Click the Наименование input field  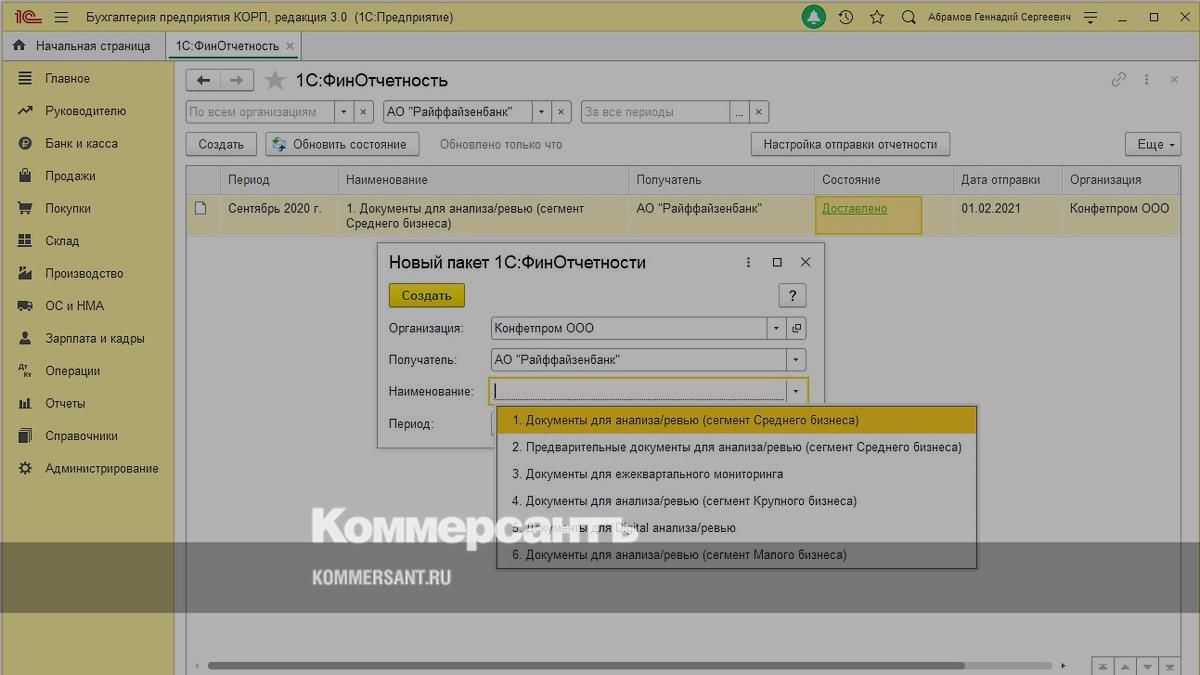coord(638,391)
